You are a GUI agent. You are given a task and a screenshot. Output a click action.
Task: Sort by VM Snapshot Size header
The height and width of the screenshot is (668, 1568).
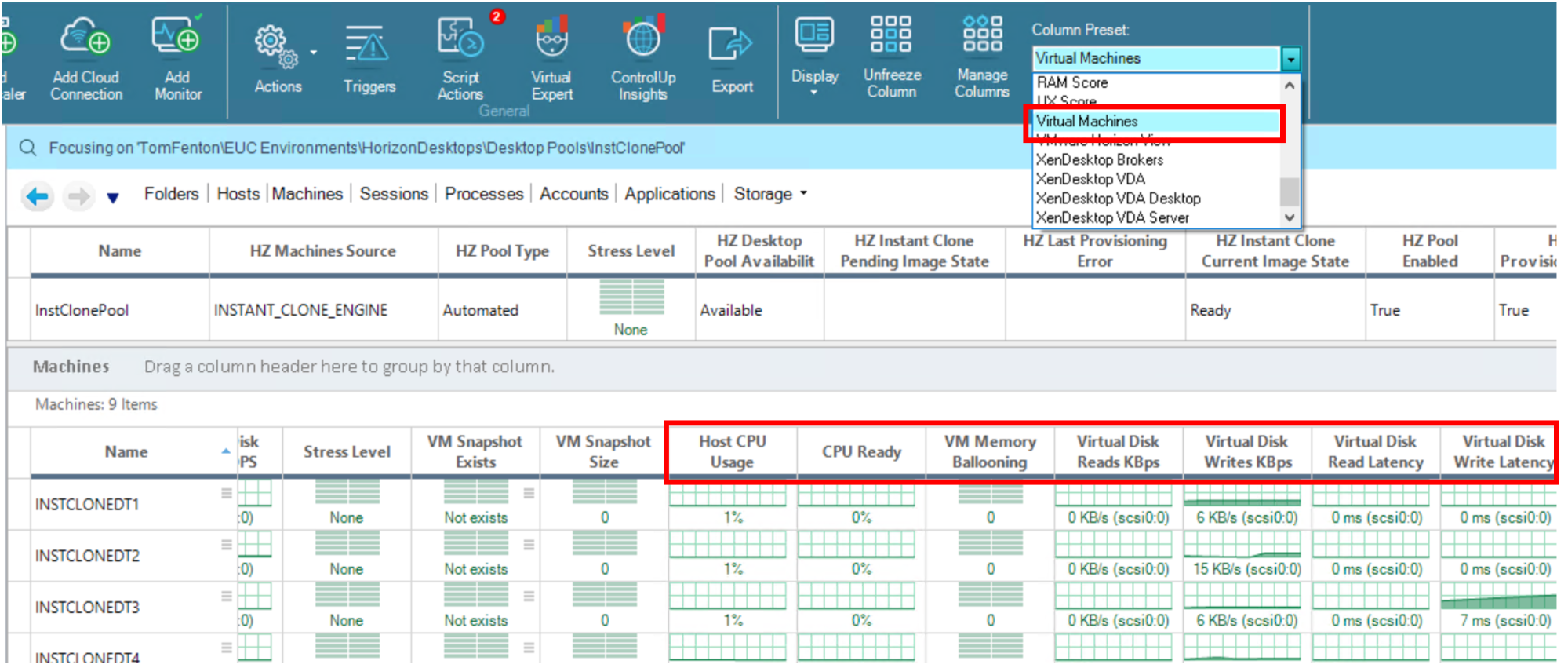click(603, 452)
